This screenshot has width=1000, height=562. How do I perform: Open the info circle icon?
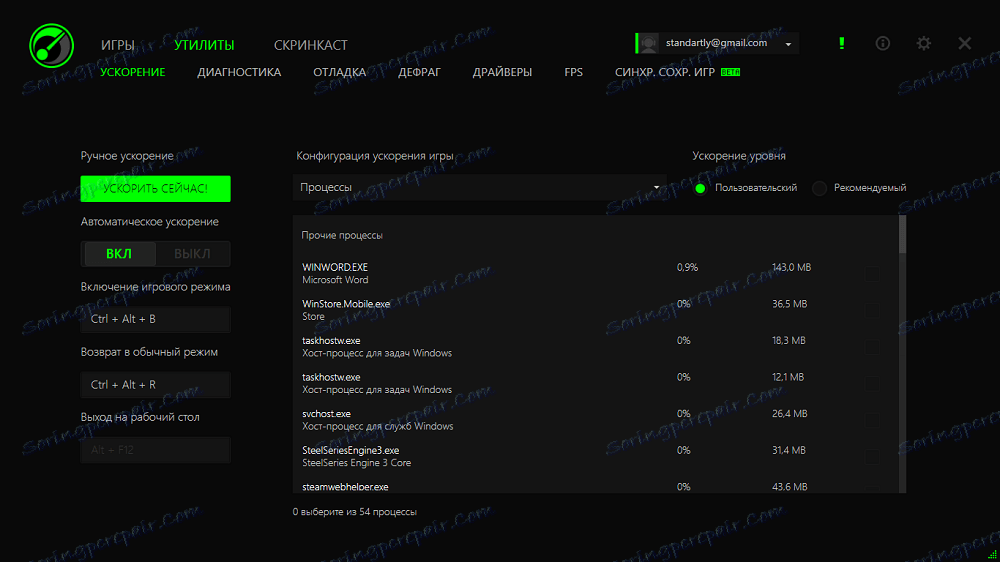[883, 43]
